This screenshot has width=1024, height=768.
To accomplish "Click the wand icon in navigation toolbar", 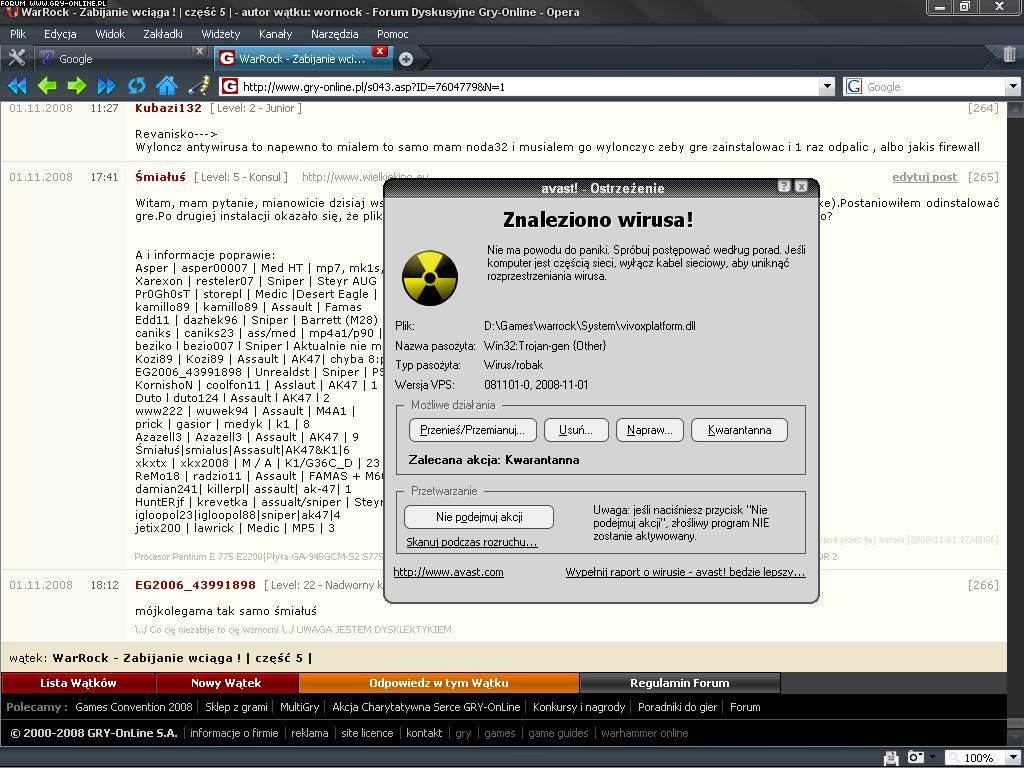I will click(198, 86).
